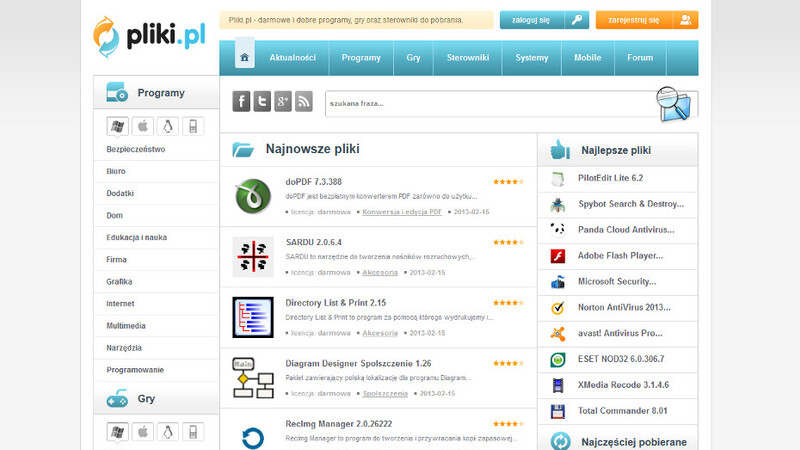Open the Firma category

click(x=116, y=260)
